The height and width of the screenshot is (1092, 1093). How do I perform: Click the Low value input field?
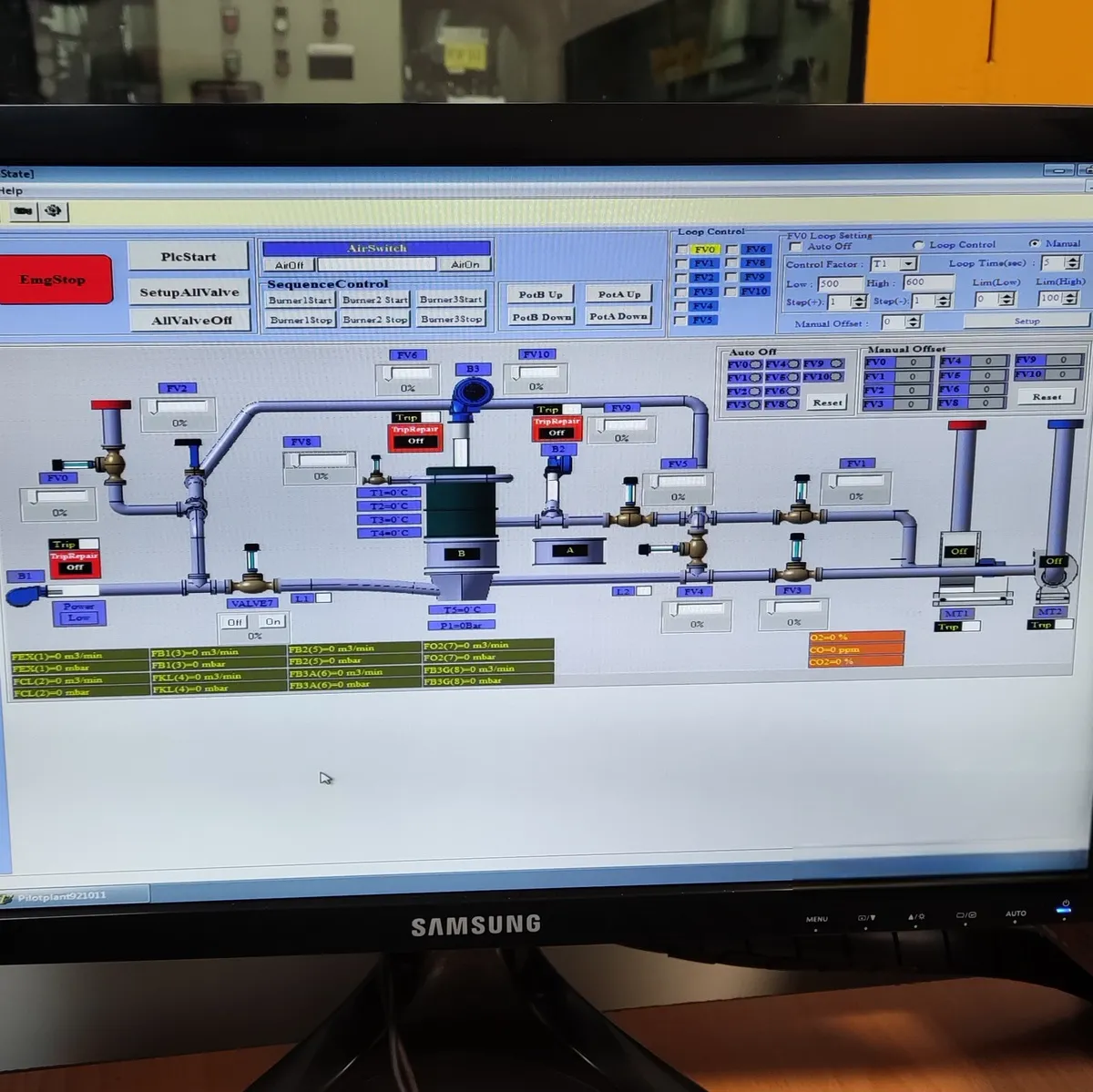tap(839, 283)
